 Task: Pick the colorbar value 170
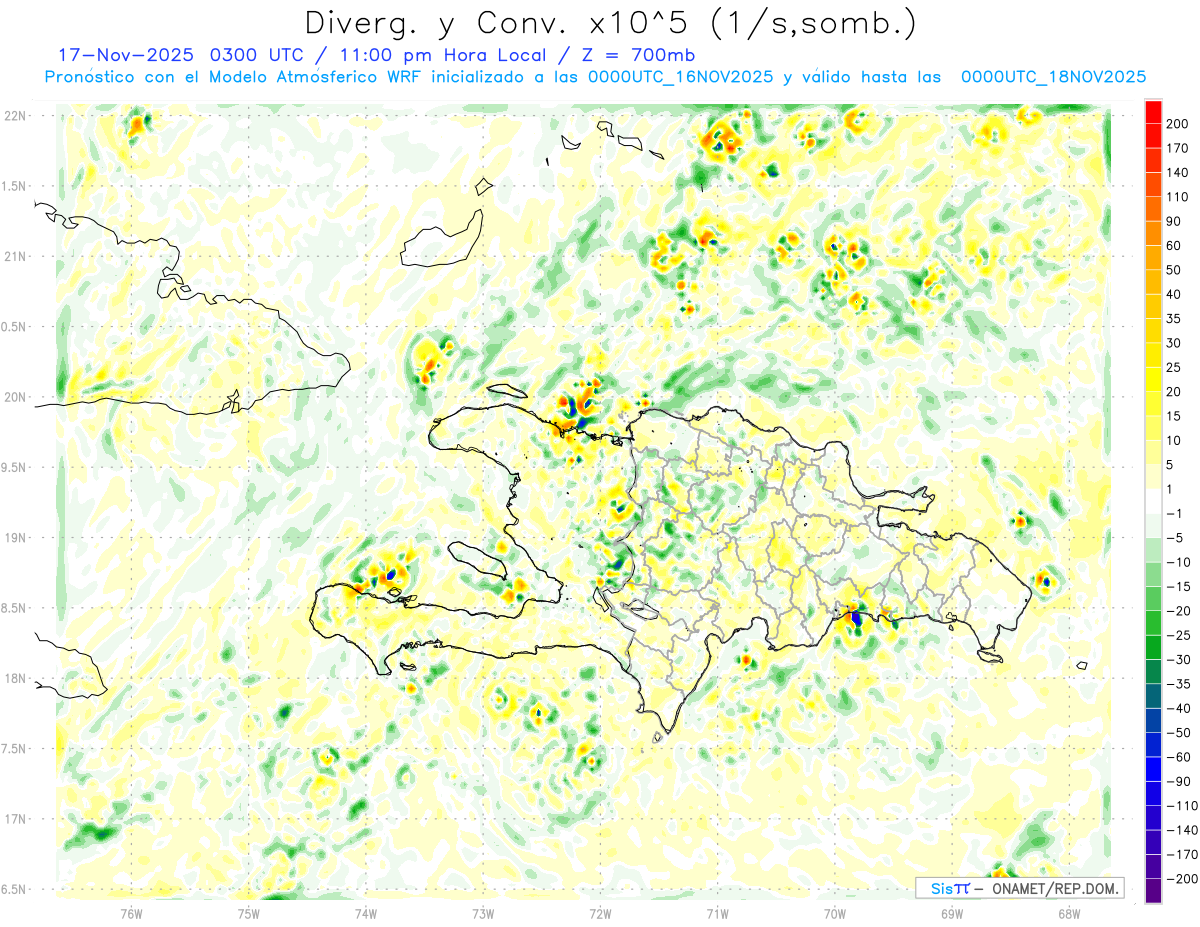1176,148
